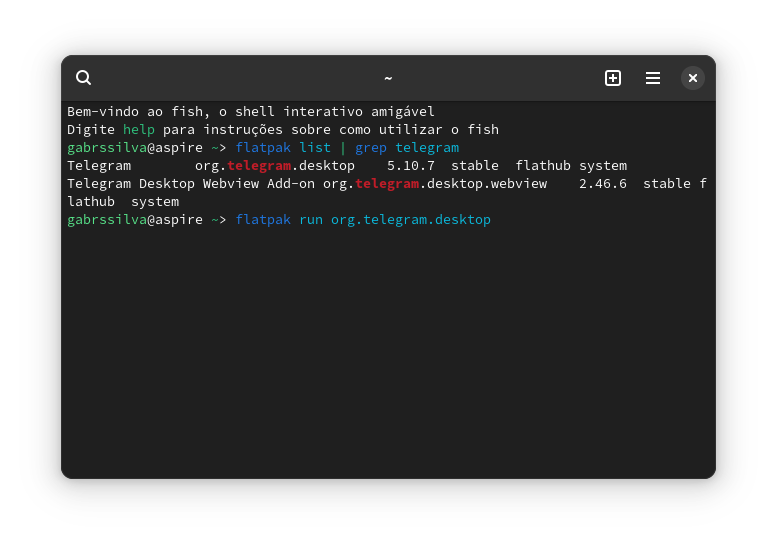
Task: Click the version number 2.46.6
Action: pyautogui.click(x=603, y=183)
